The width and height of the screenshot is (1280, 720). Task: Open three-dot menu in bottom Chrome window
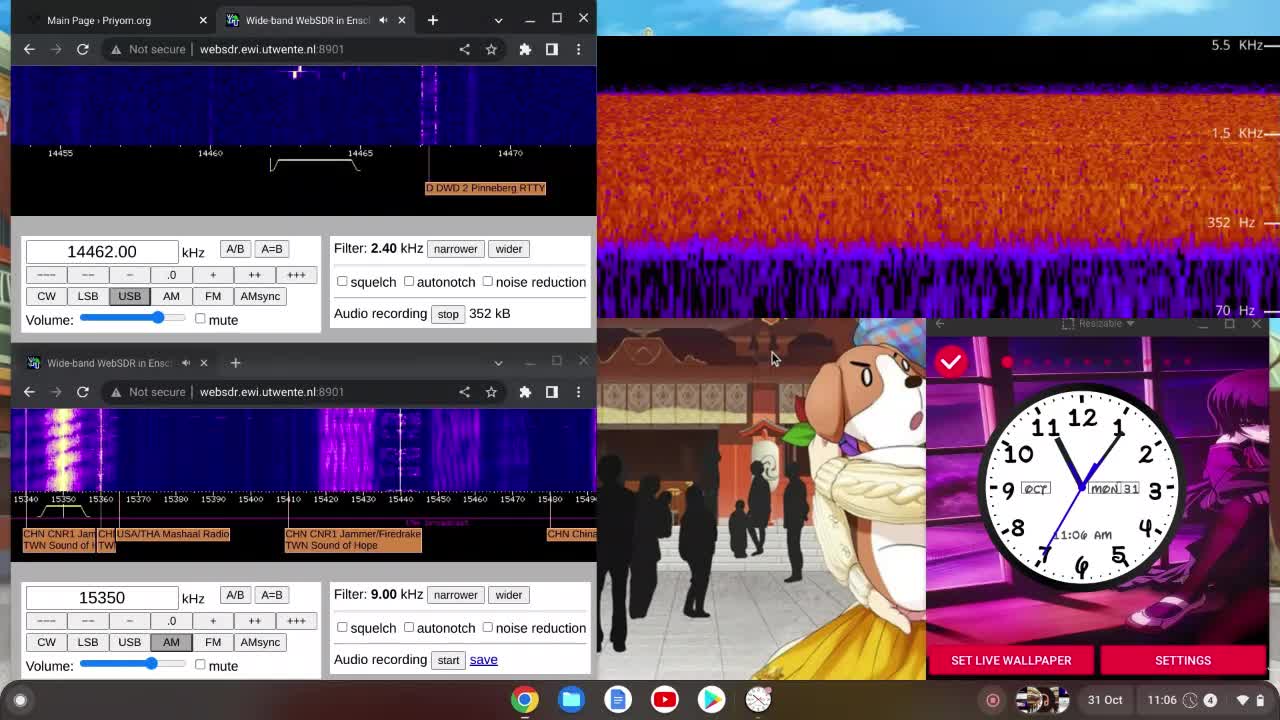[578, 392]
